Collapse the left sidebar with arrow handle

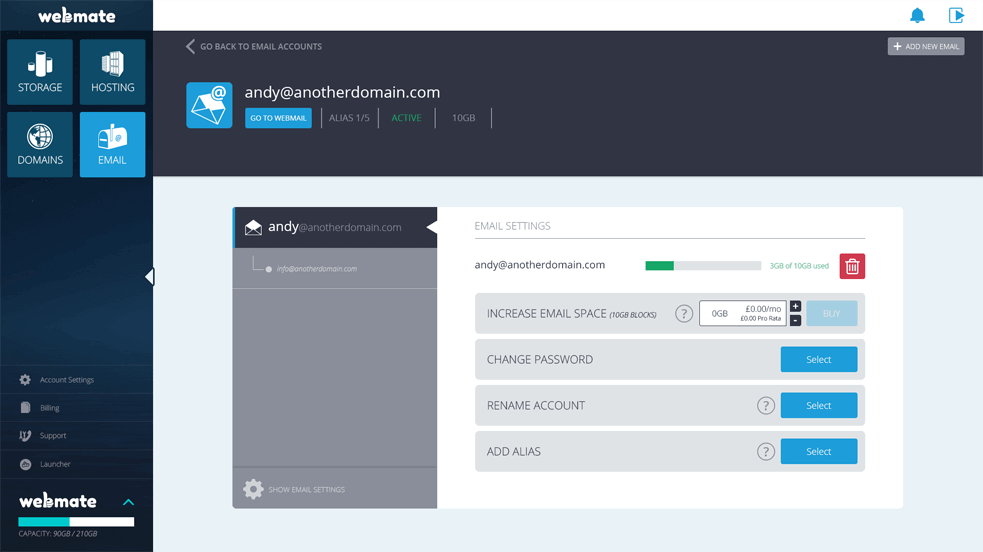pos(149,276)
